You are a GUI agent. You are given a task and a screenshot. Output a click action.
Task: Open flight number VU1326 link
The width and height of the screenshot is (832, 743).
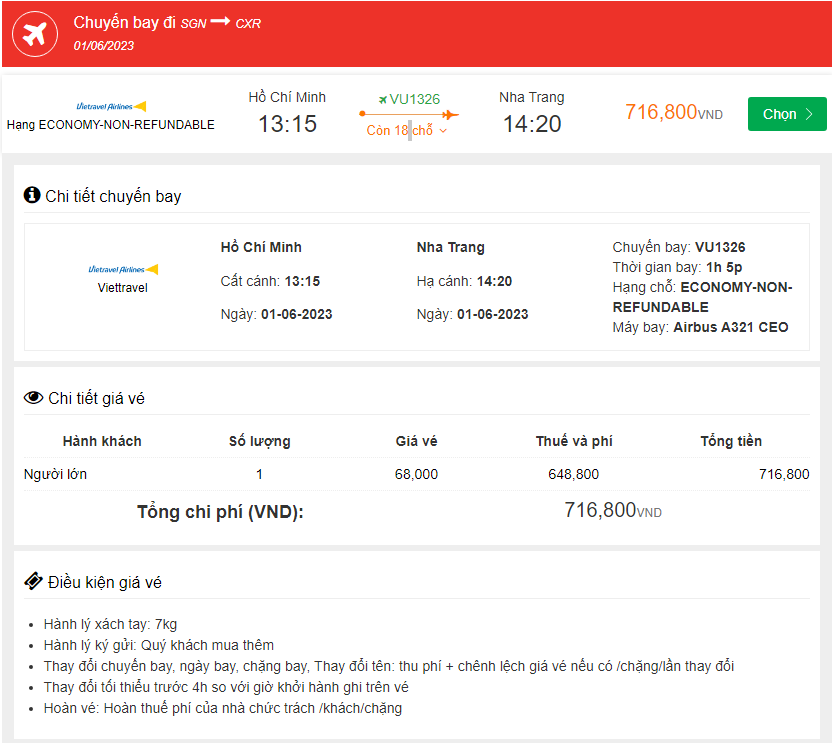[414, 99]
